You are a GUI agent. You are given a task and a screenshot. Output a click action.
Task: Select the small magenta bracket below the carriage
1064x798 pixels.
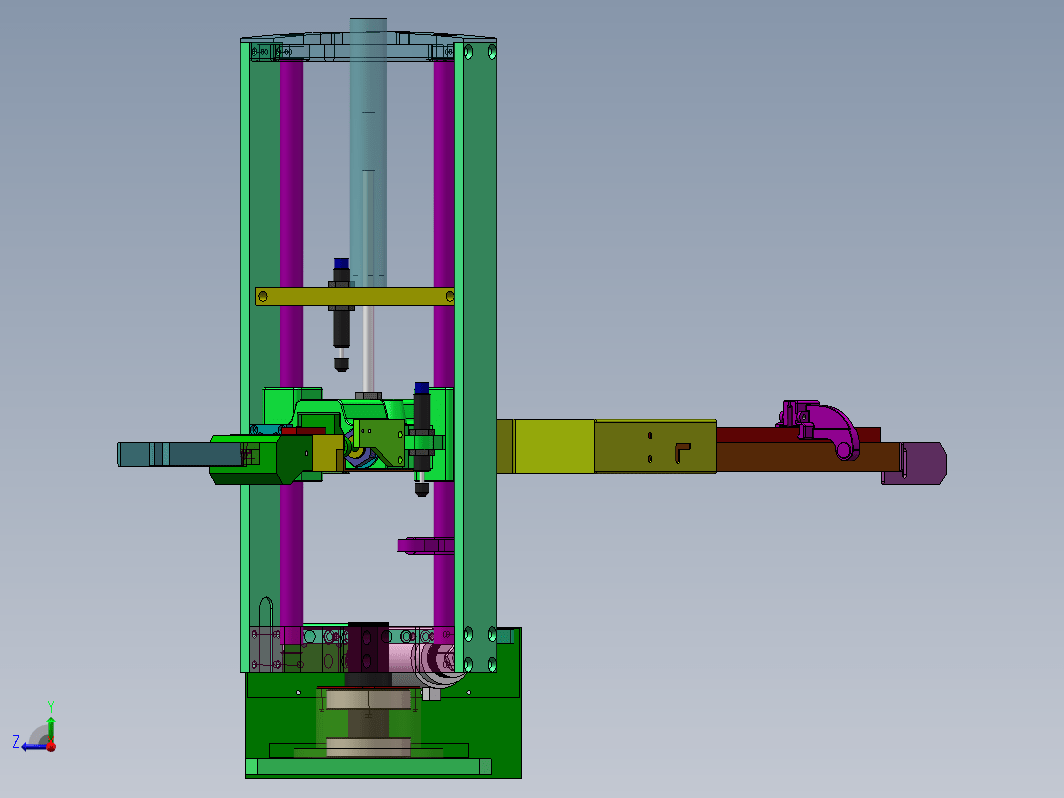click(425, 545)
